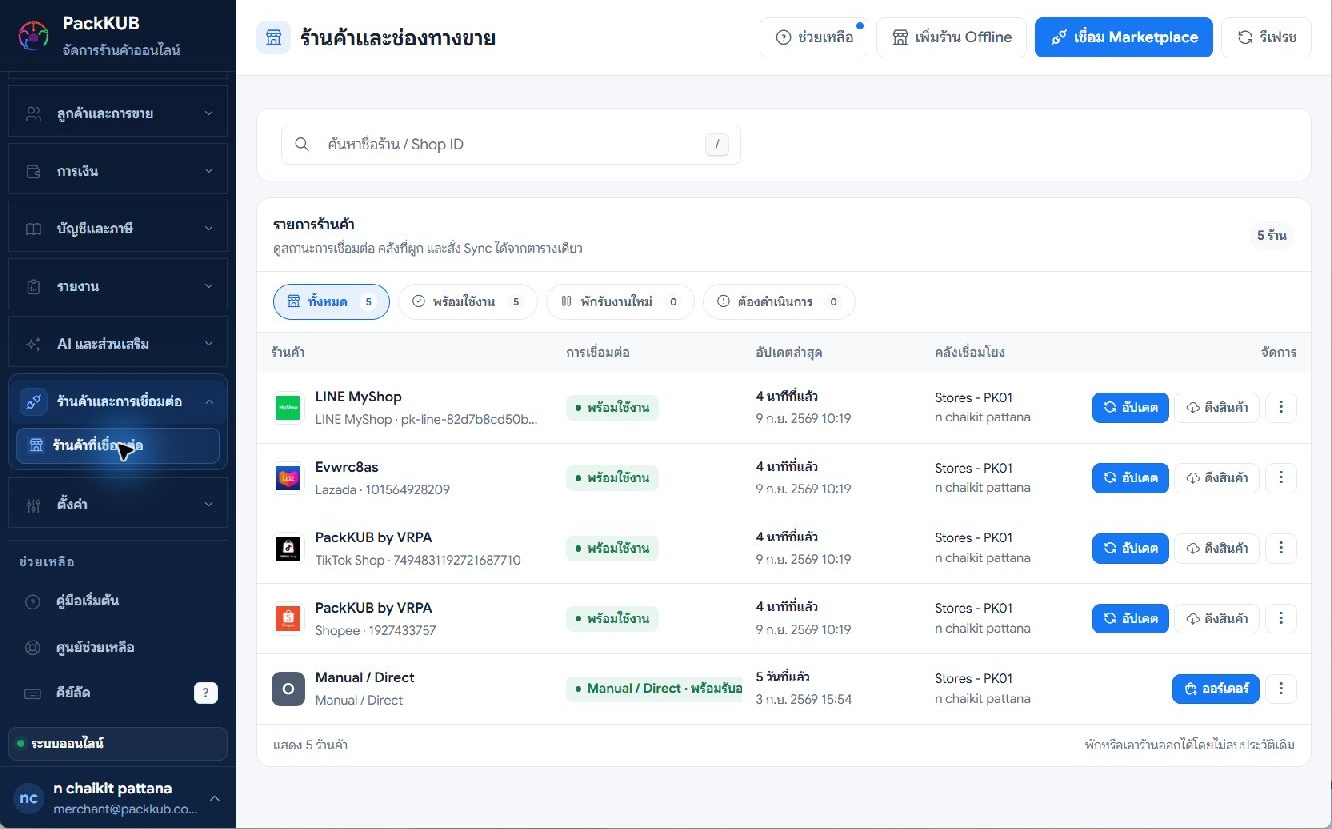Collapse the ร้านค้าและการเชื่อมต่อ section
The width and height of the screenshot is (1332, 829).
click(118, 401)
